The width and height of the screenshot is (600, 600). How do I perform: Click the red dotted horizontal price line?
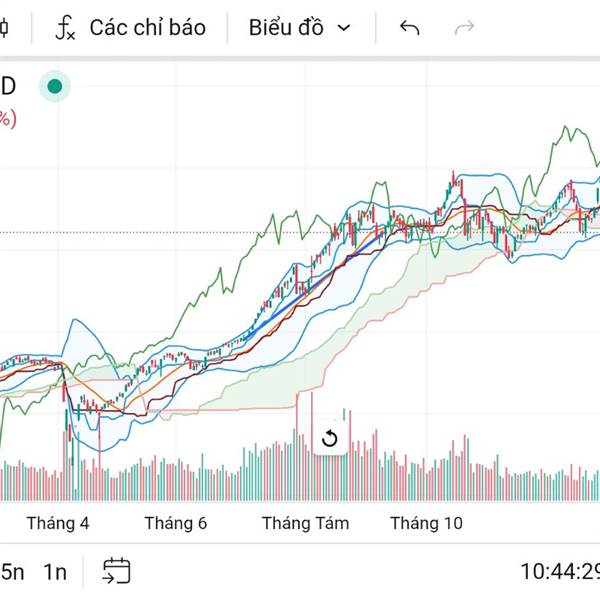(150, 233)
